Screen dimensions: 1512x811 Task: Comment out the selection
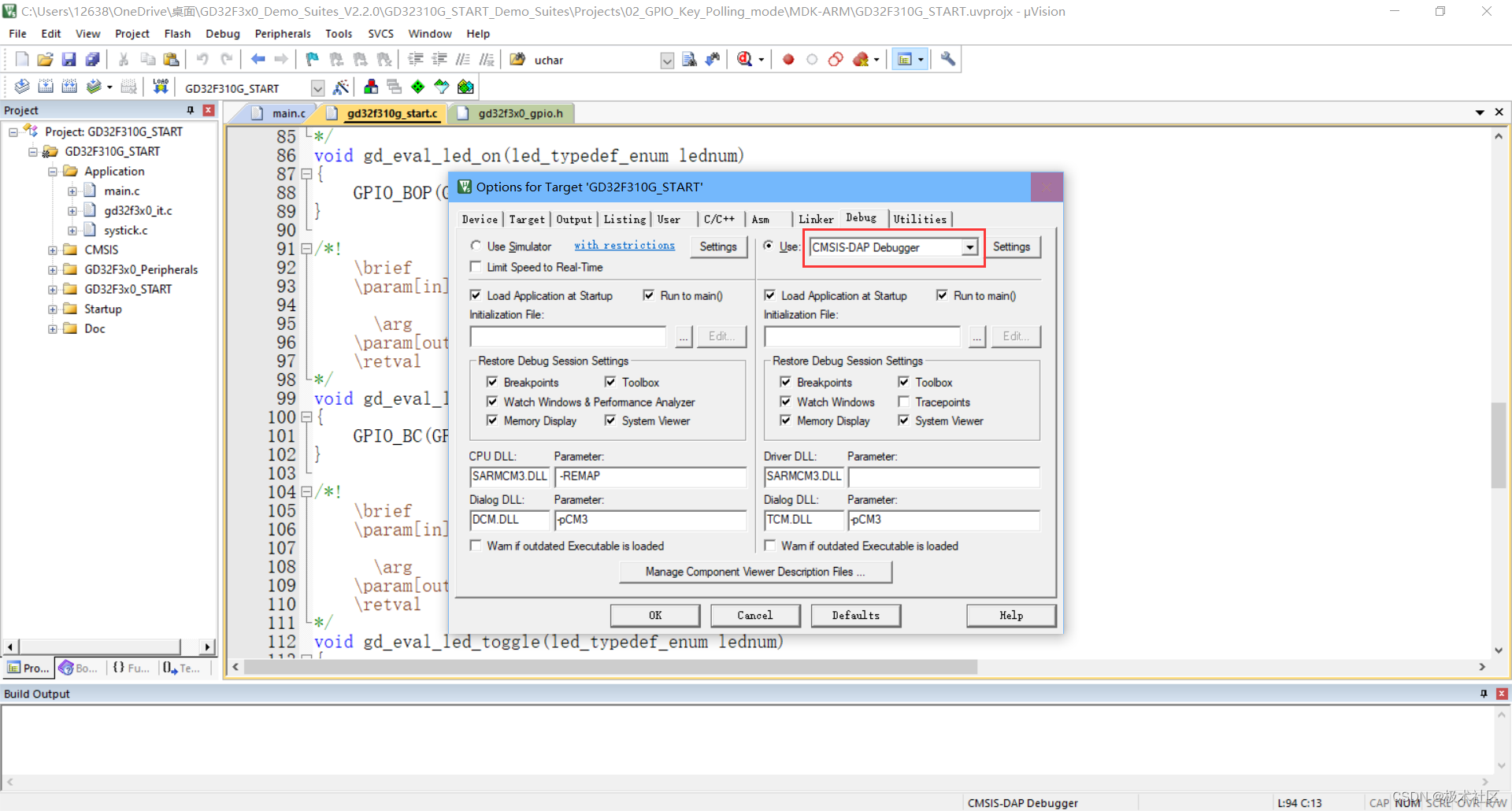[463, 59]
